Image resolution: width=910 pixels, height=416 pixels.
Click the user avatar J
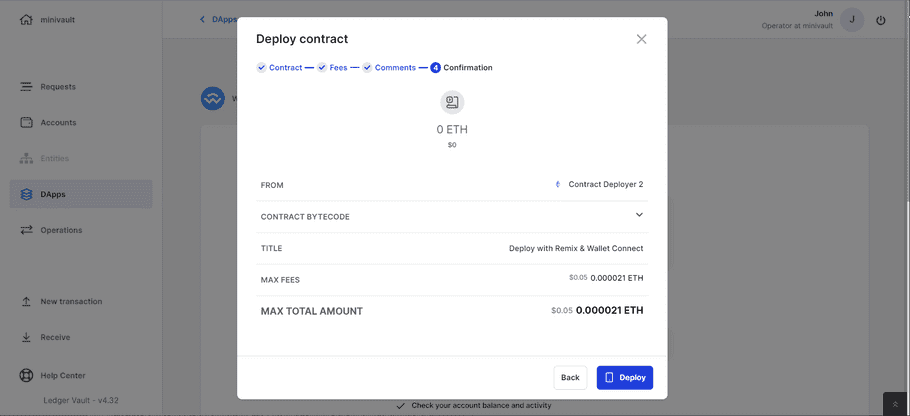tap(852, 20)
